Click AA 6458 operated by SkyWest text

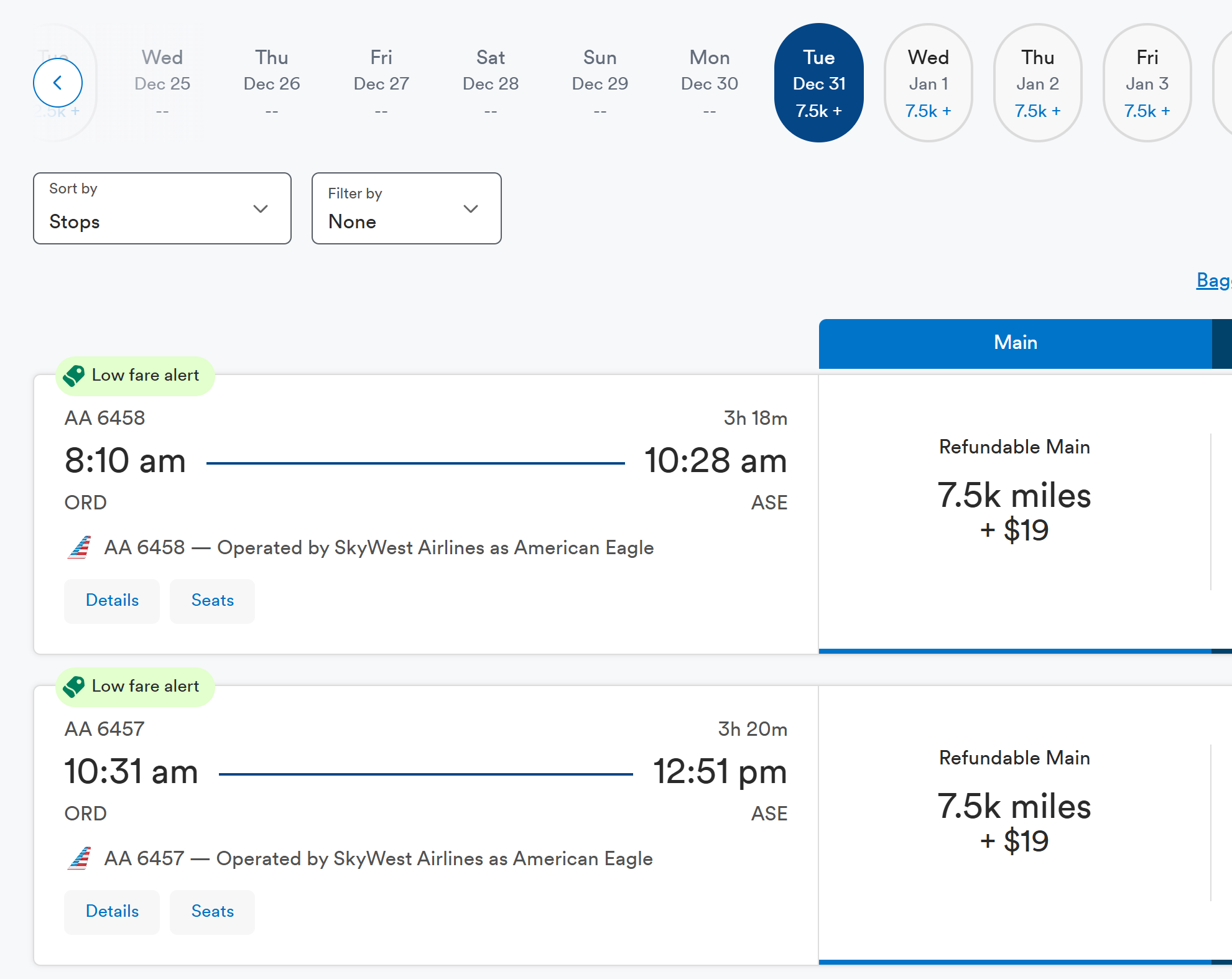[379, 548]
